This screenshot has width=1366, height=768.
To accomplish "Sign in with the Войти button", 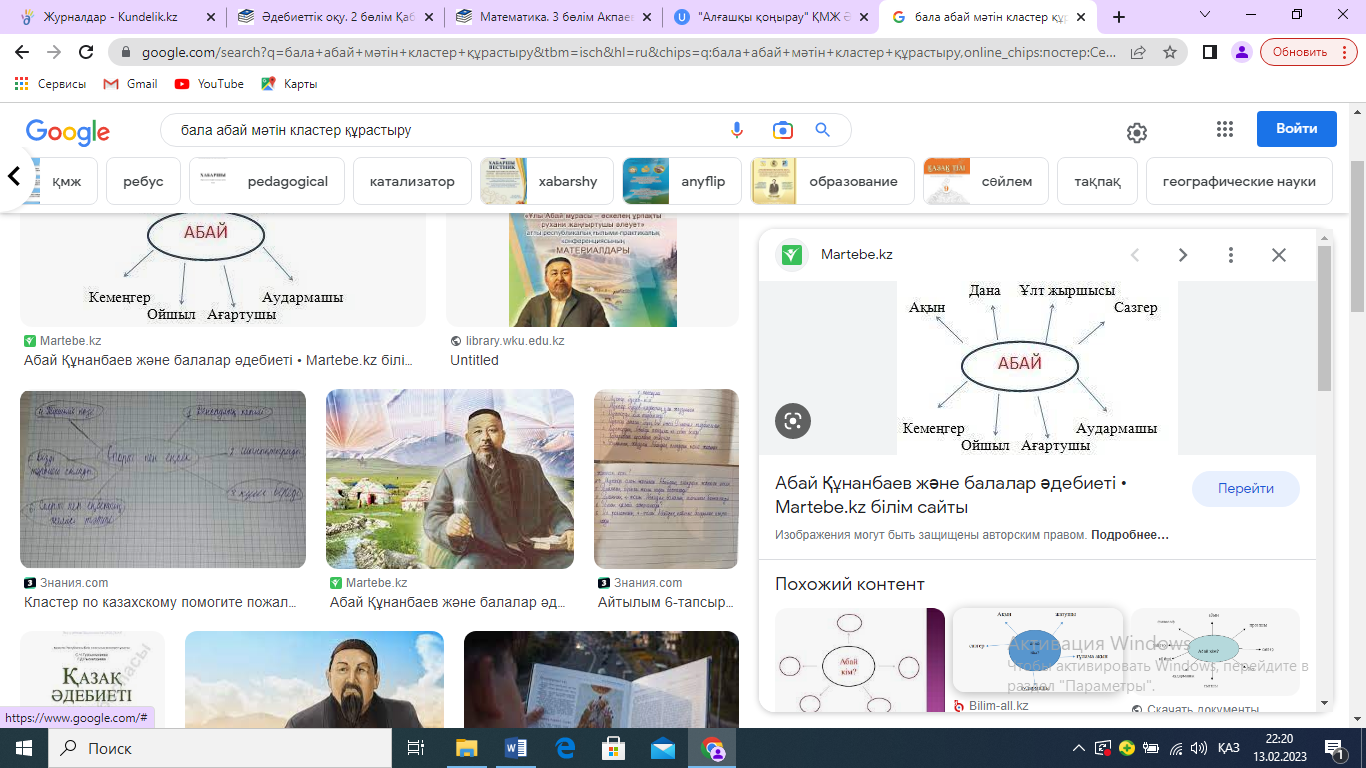I will pyautogui.click(x=1297, y=129).
